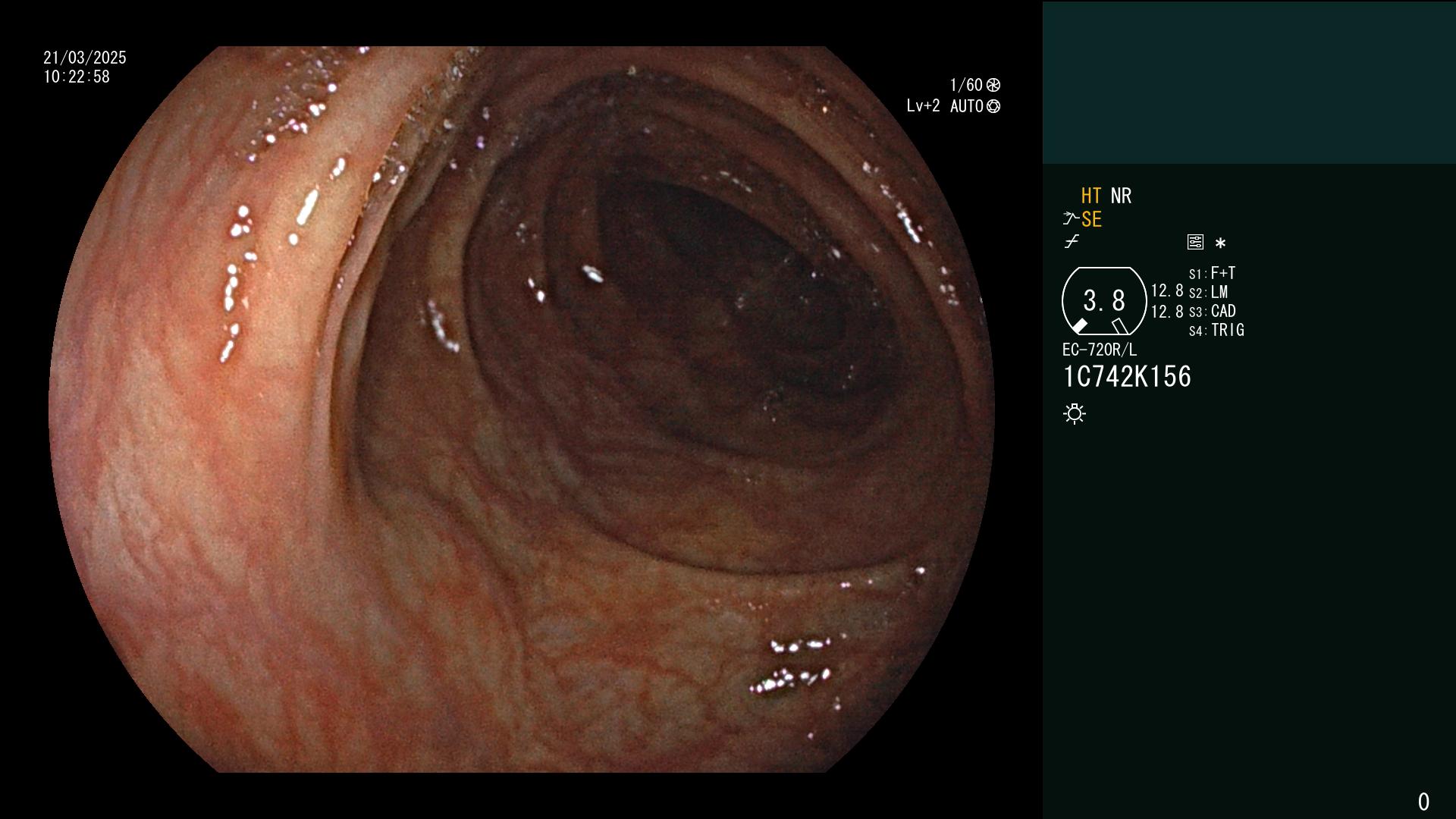Click the Lv+2 brightness level text
Screen dimensions: 1456x819
coord(923,106)
